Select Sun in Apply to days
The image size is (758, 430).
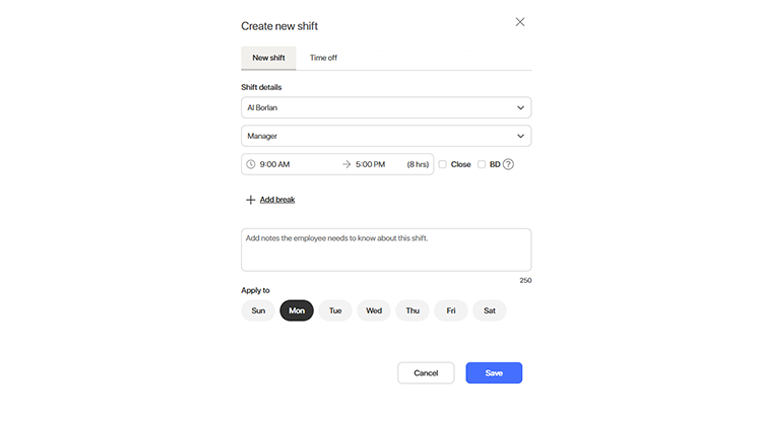(x=258, y=311)
